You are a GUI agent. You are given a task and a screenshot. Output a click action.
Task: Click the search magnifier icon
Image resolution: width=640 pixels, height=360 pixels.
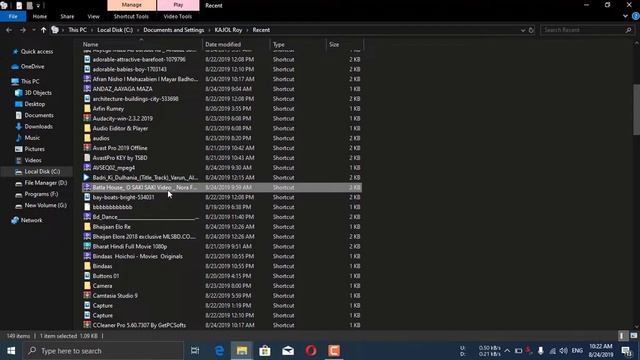pos(628,30)
